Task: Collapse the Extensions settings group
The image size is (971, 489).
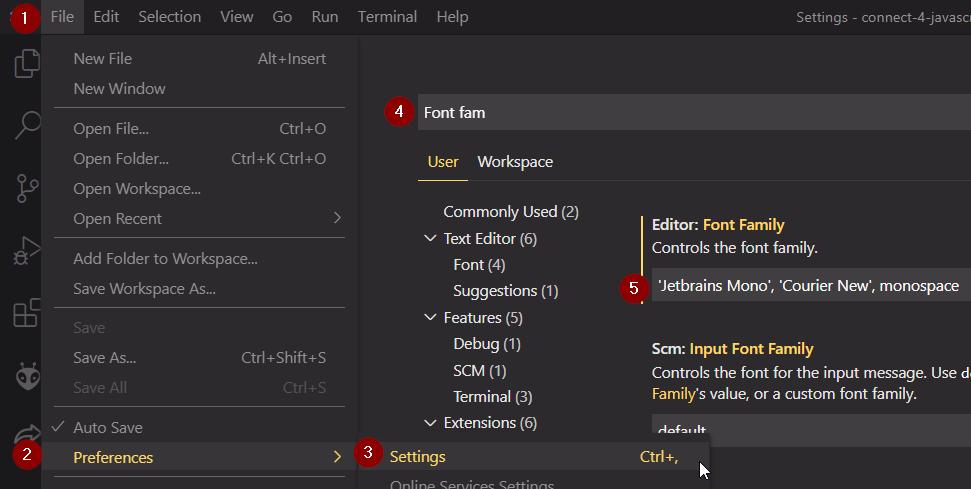Action: point(430,423)
